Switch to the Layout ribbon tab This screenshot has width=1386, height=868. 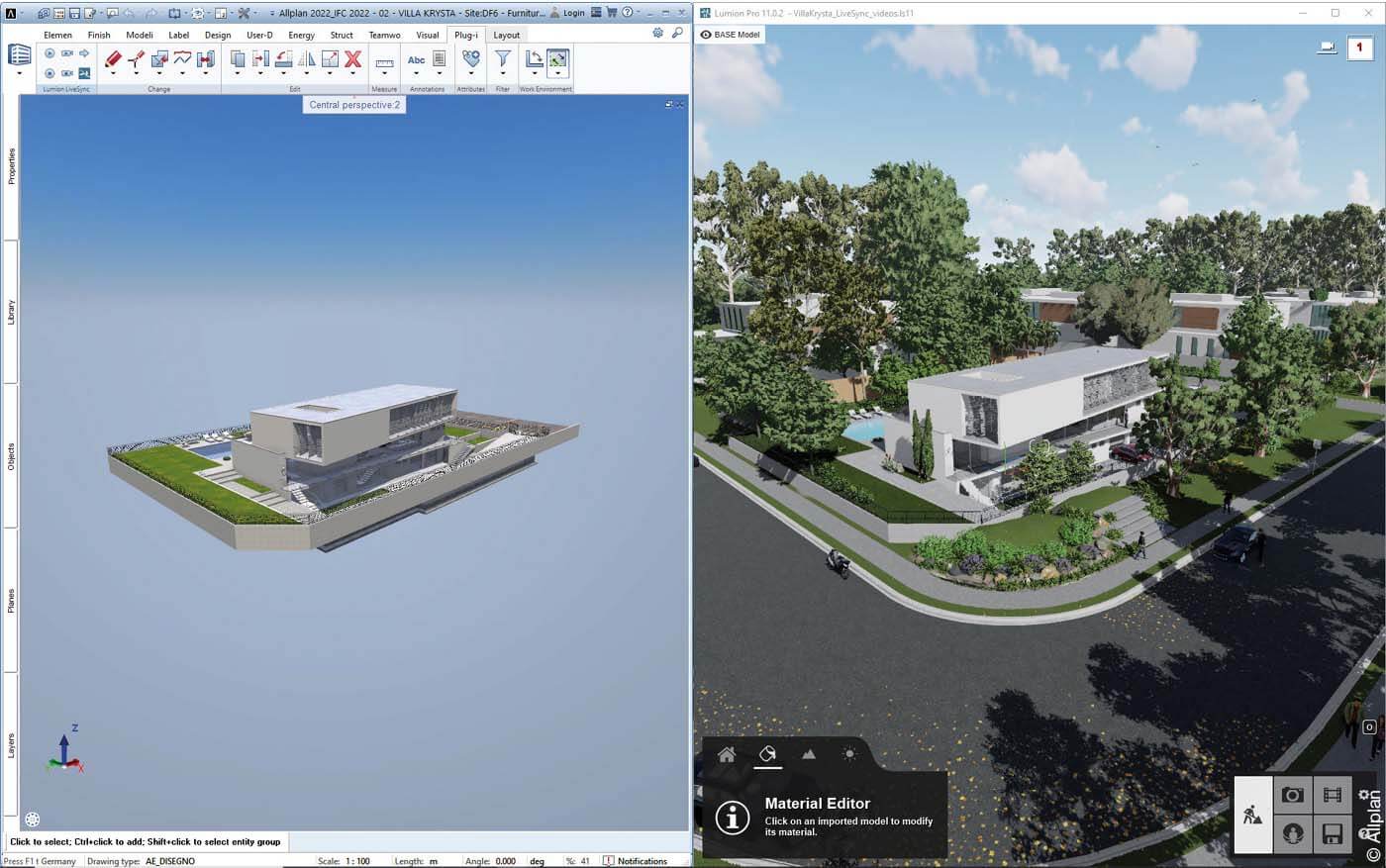506,35
